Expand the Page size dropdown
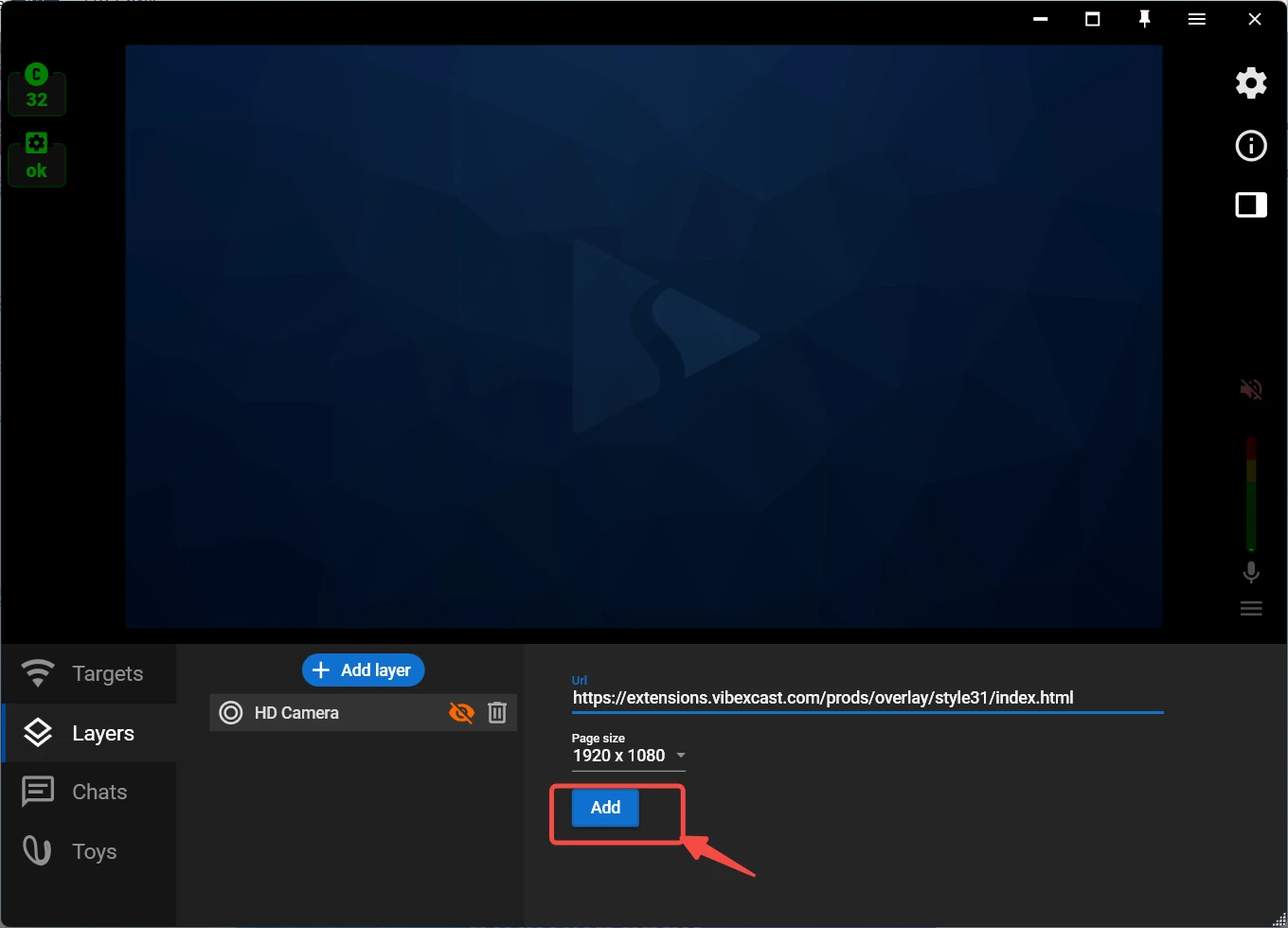This screenshot has height=928, width=1288. point(628,756)
